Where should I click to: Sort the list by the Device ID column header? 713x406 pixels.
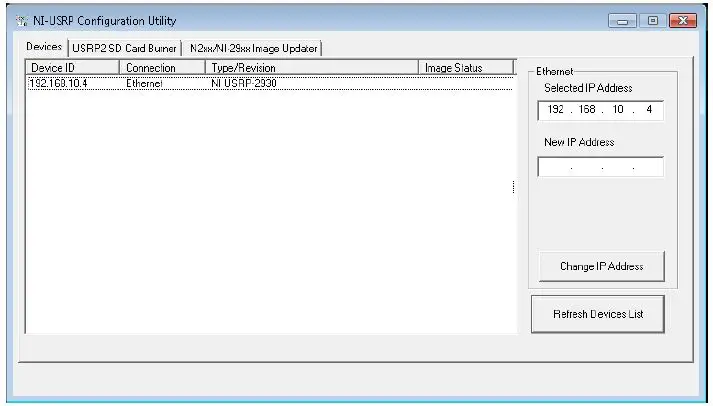(72, 68)
